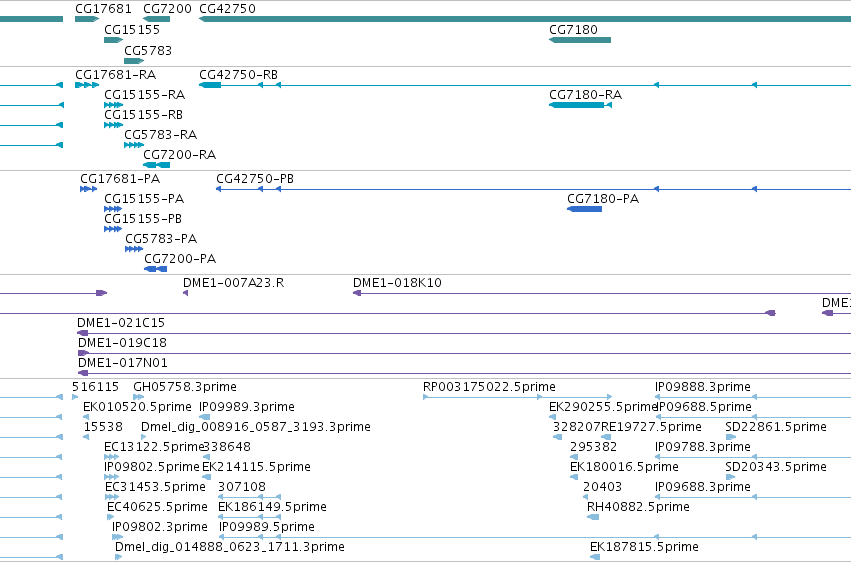Select the EK010520.5prime label

137,407
